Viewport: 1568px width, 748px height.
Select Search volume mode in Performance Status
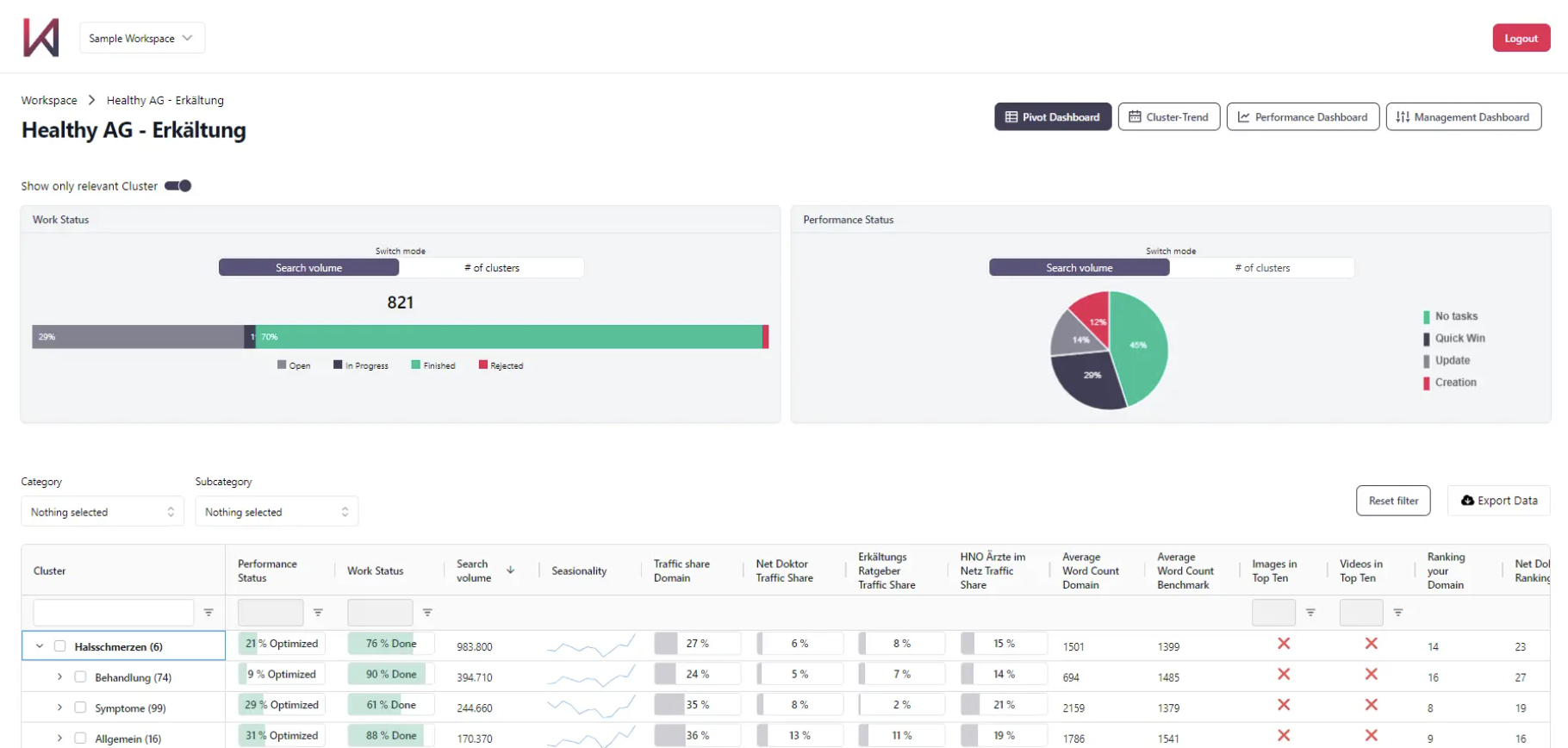click(1079, 268)
